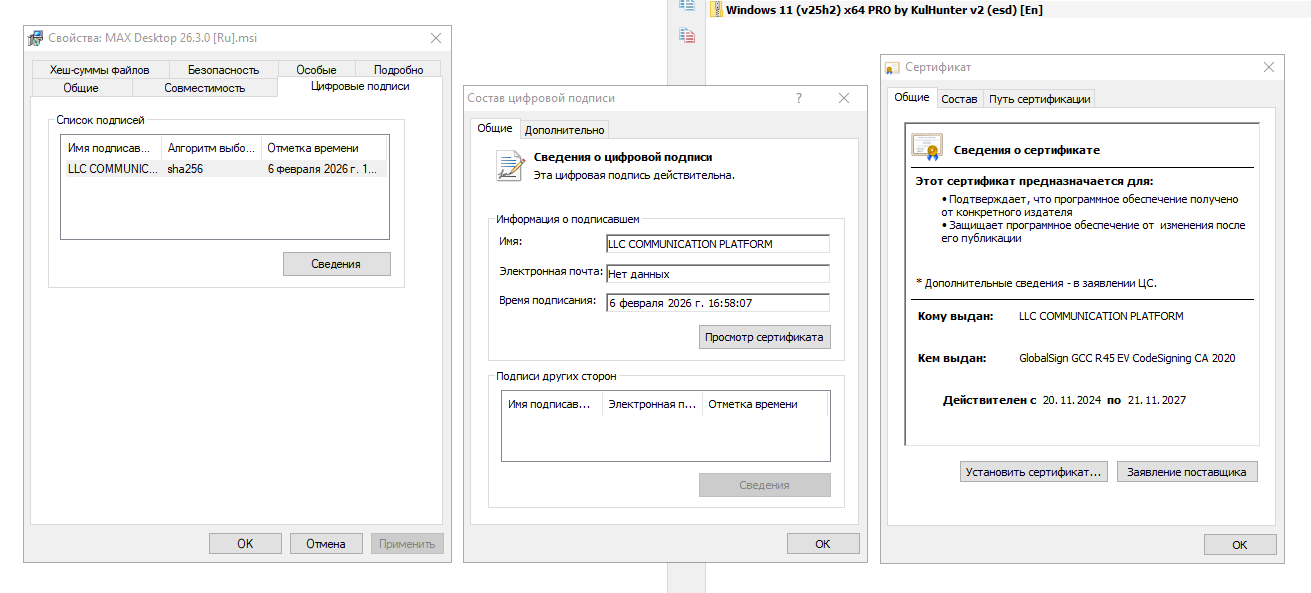This screenshot has height=593, width=1311.
Task: Click the Время подписания field
Action: click(718, 303)
